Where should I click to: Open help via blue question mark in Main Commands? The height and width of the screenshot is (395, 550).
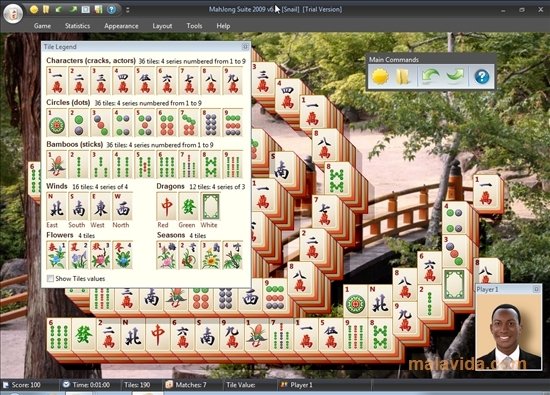tap(482, 76)
